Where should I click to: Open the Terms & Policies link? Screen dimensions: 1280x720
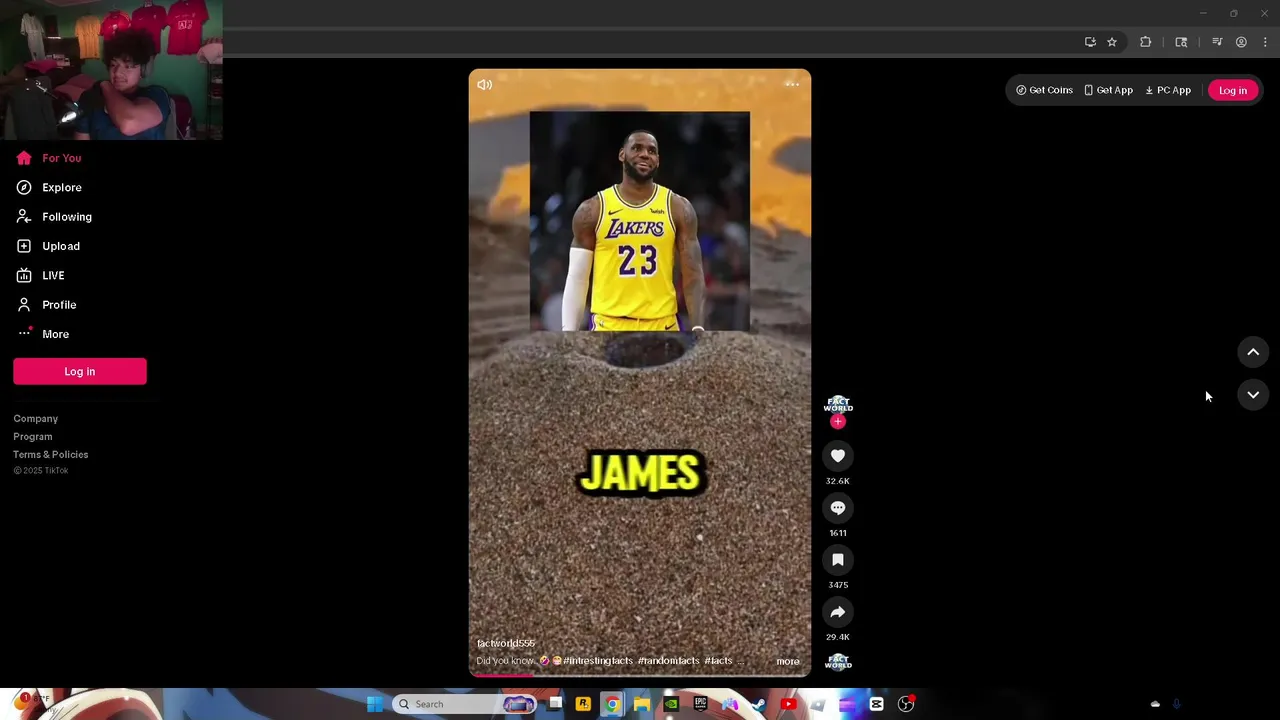(x=51, y=455)
